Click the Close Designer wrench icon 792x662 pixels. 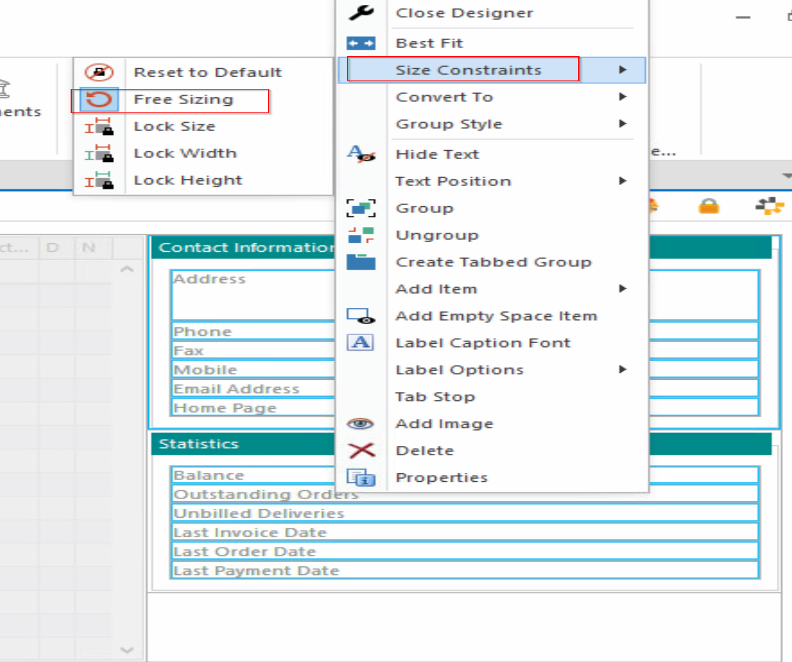tap(360, 13)
